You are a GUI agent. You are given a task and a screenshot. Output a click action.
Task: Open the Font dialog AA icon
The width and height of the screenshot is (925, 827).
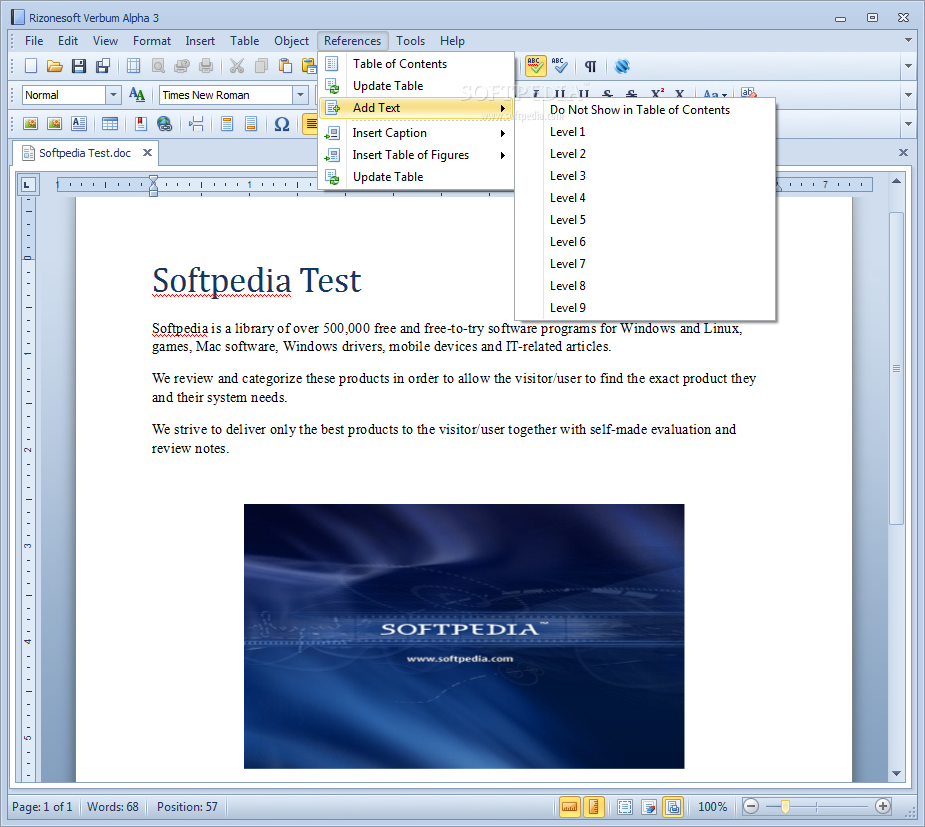click(137, 94)
